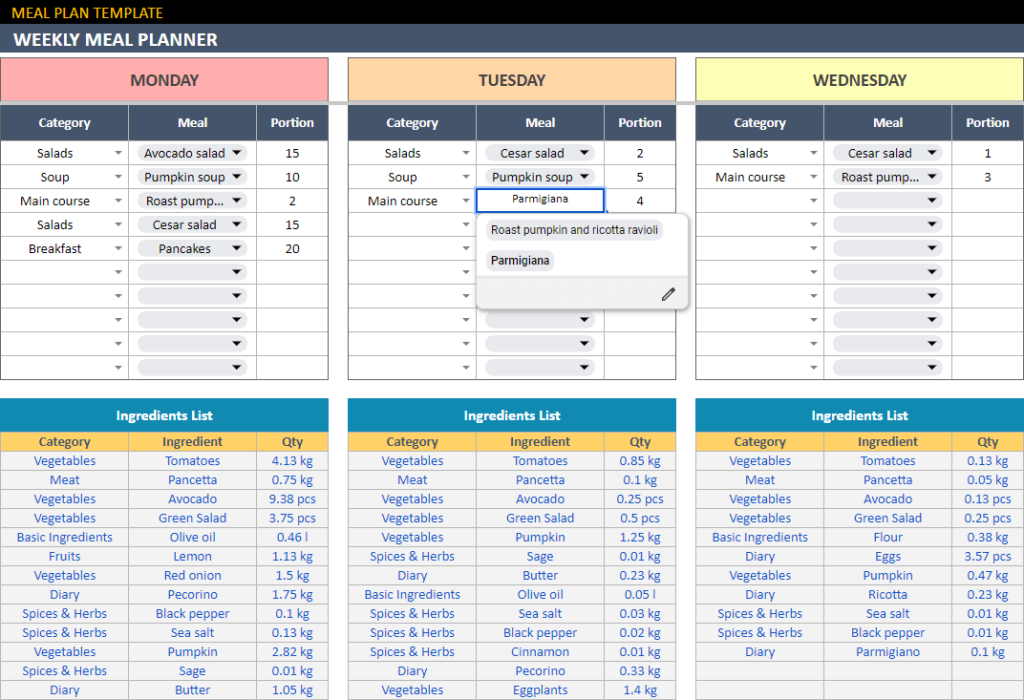Open Monday Pancakes meal dropdown
Screen dimensions: 1024x700
[x=237, y=249]
